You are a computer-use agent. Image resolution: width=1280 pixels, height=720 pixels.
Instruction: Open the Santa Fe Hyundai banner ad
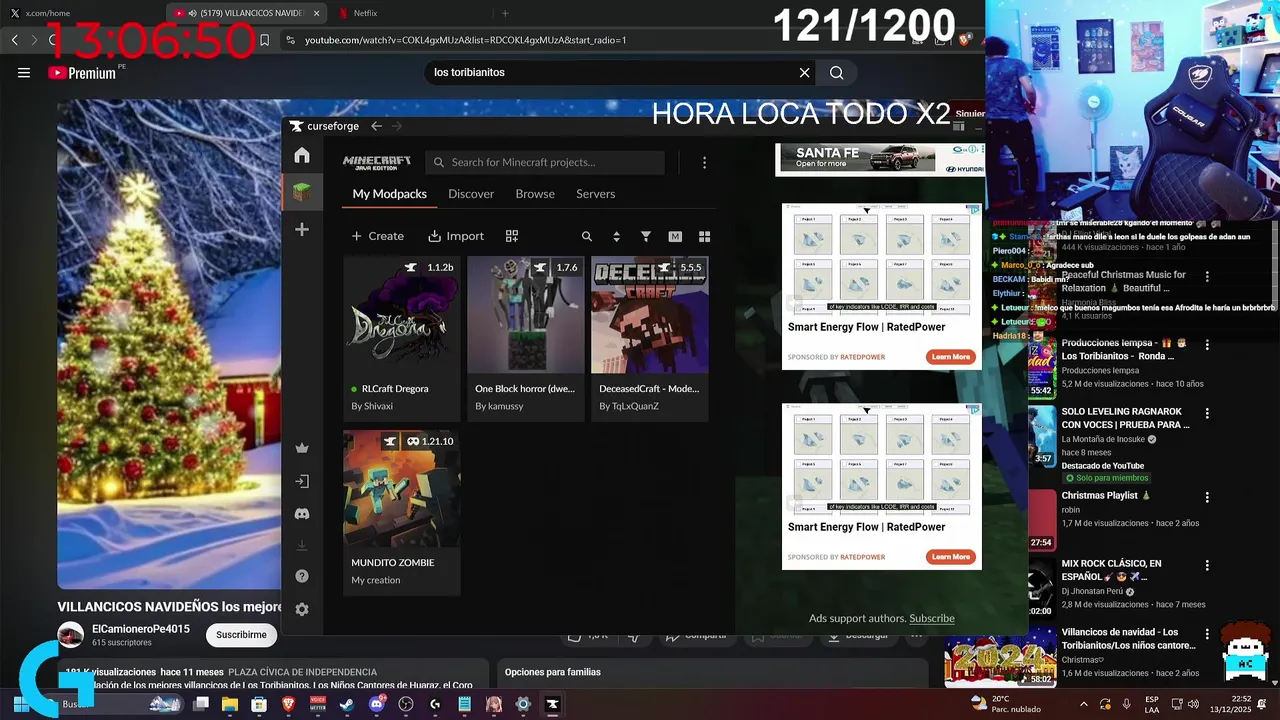(x=880, y=158)
